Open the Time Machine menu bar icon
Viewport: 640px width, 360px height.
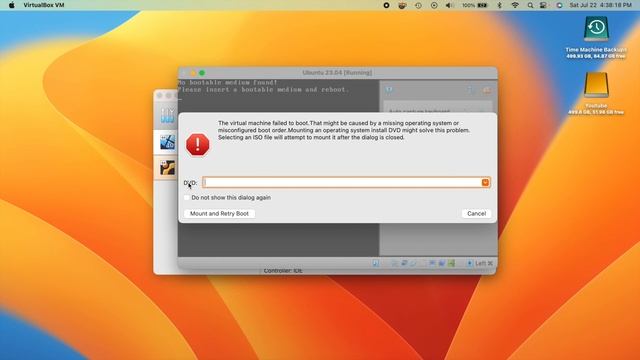pos(418,5)
